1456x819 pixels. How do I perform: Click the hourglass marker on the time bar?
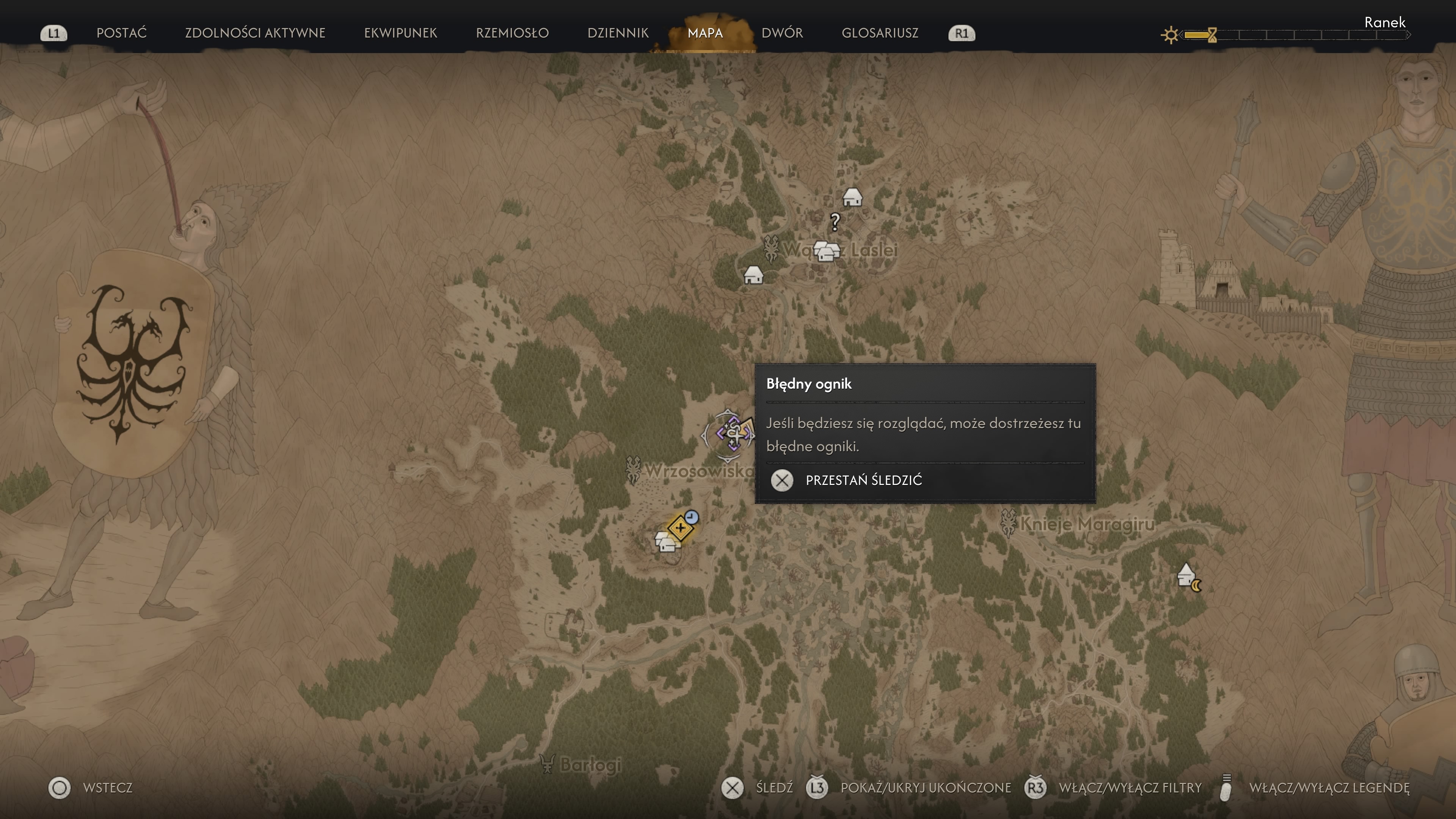tap(1212, 35)
